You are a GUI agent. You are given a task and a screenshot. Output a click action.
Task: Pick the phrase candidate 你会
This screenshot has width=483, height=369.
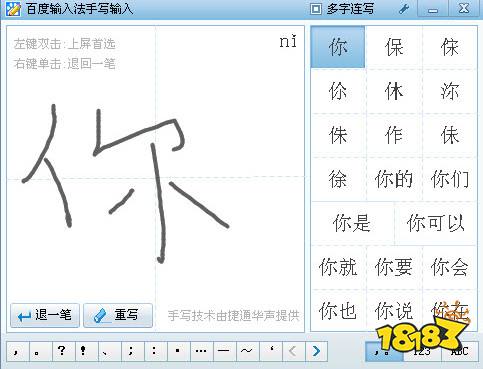449,267
